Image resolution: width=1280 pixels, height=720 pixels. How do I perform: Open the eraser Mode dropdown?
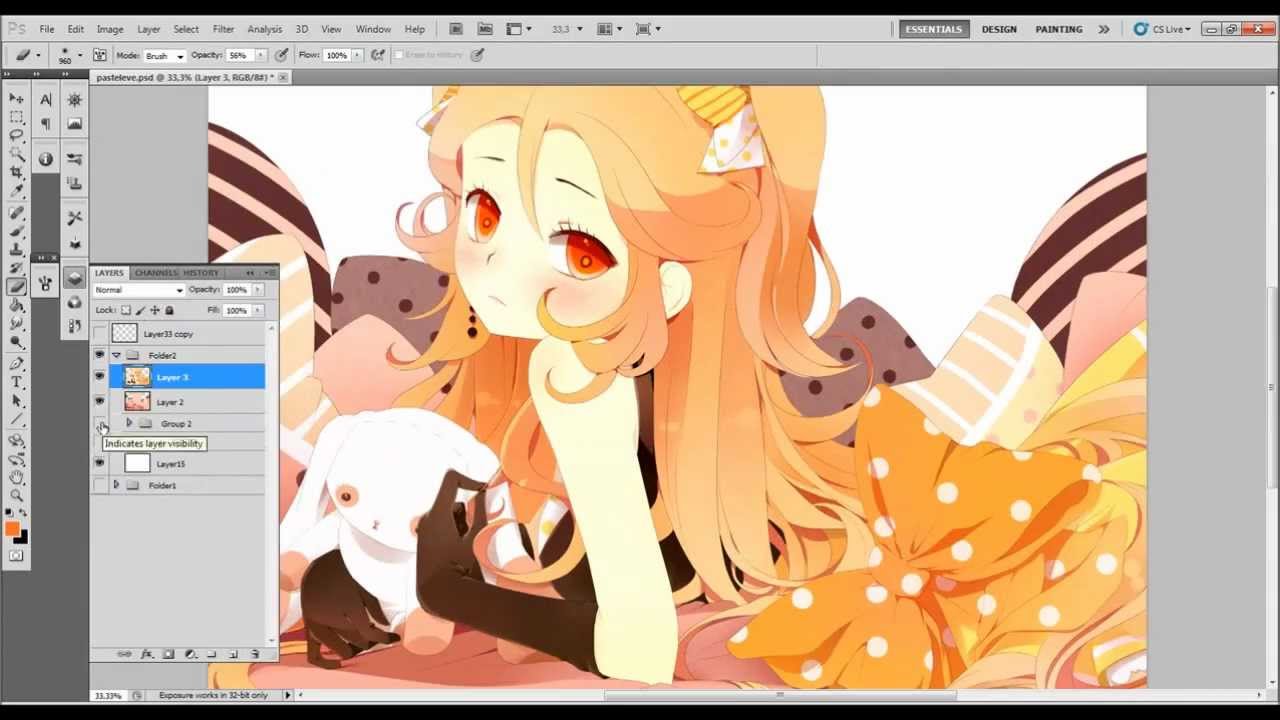(x=164, y=55)
